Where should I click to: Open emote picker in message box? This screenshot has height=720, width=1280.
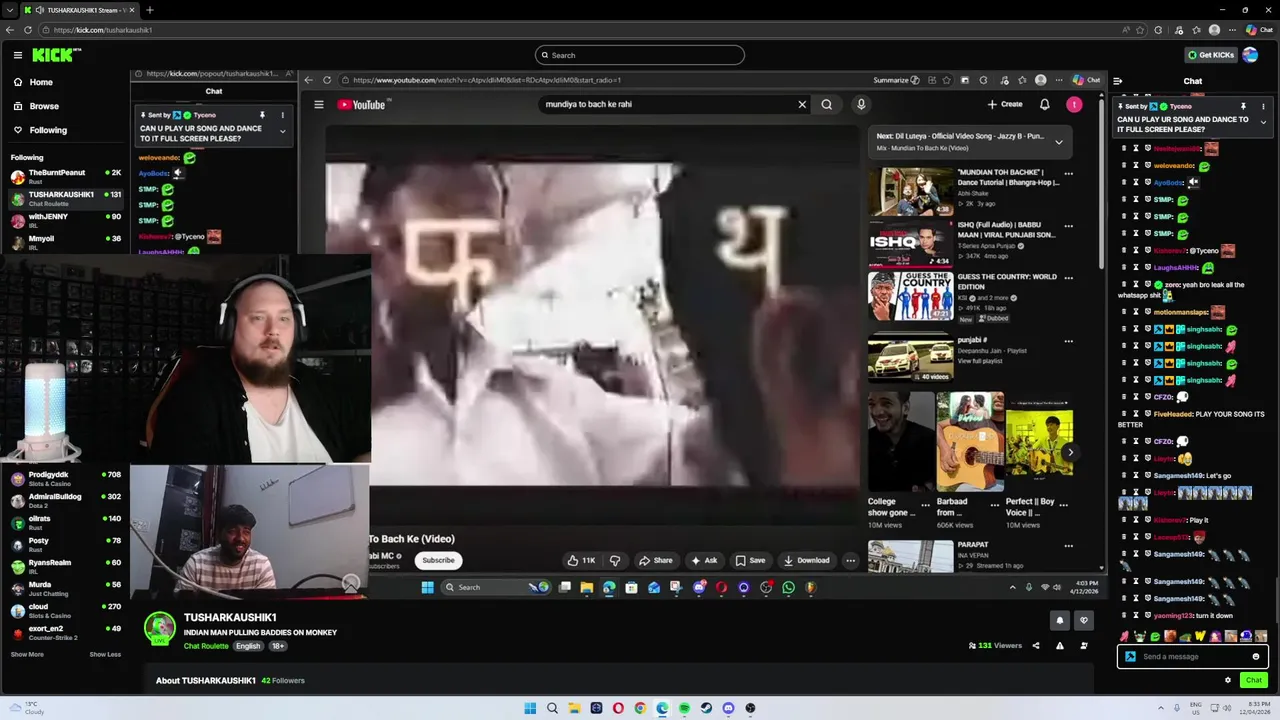[1256, 657]
